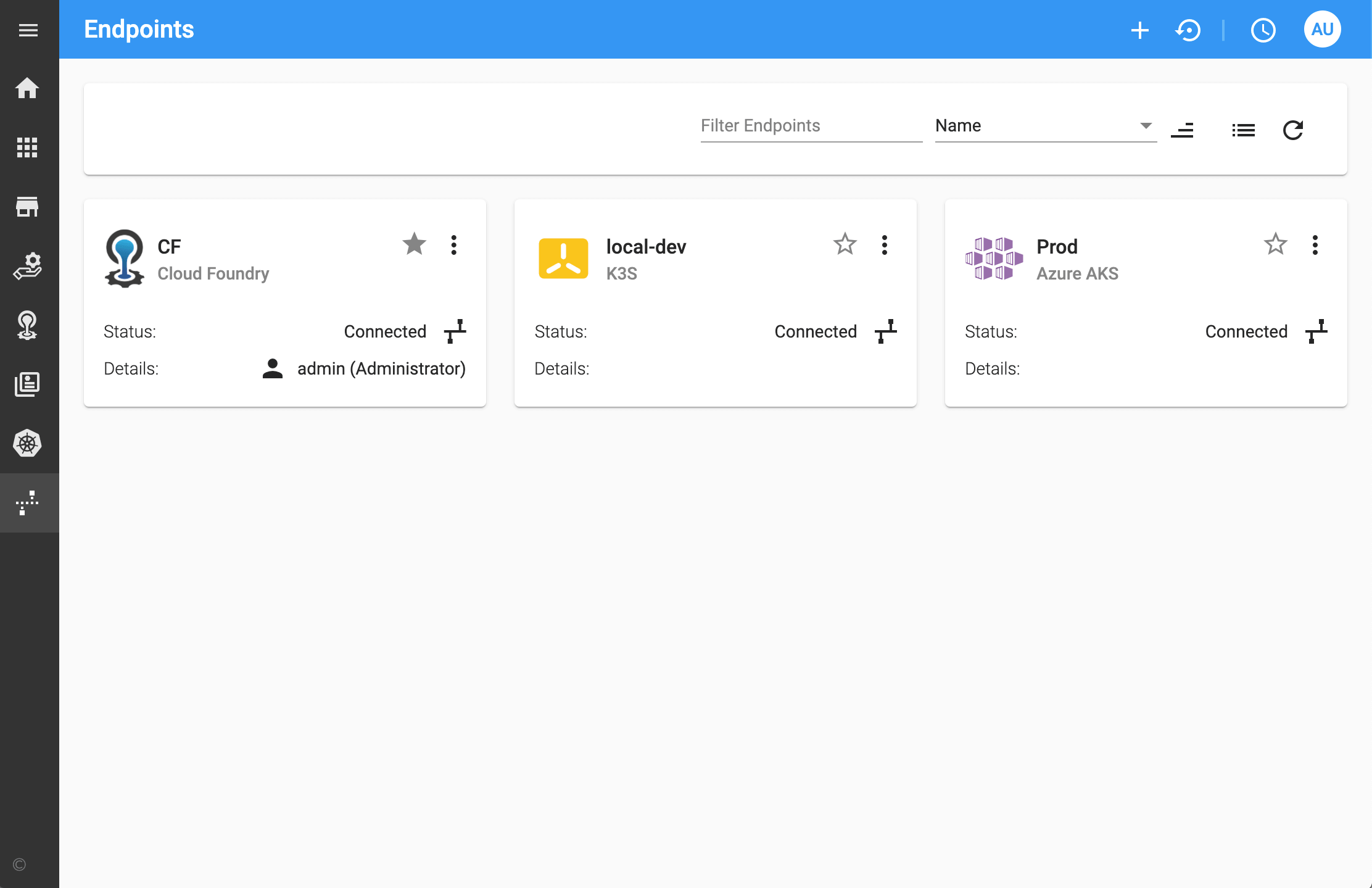The image size is (1372, 888).
Task: Open the AU user profile menu
Action: pos(1322,30)
